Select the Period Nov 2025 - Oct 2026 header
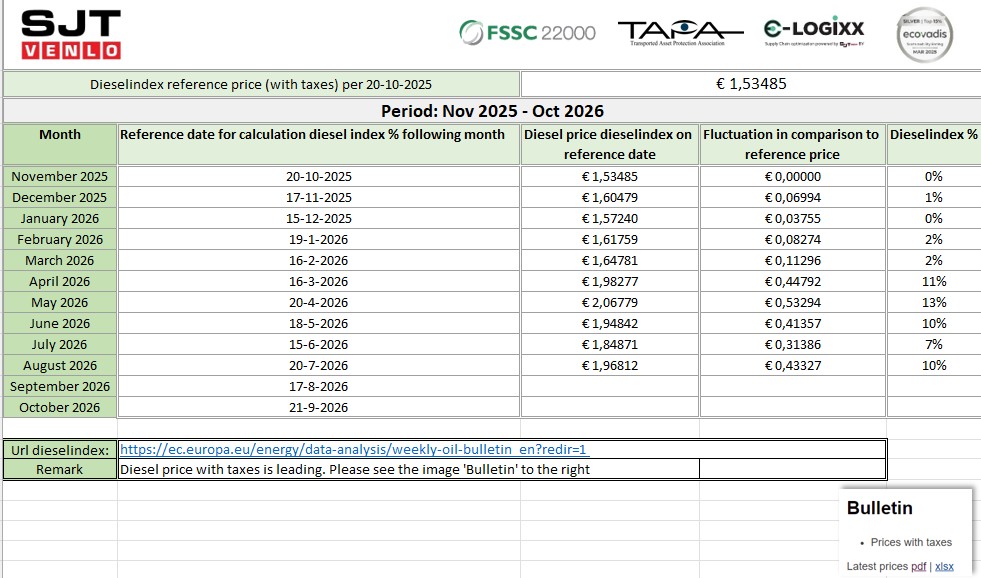The height and width of the screenshot is (578, 981). (x=492, y=111)
